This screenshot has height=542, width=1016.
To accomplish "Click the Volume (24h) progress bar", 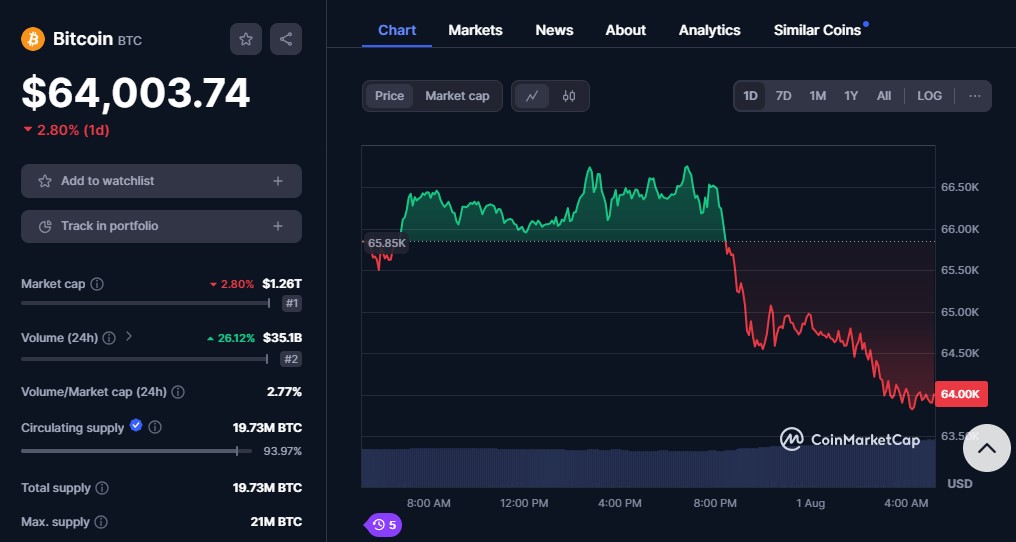I will coord(144,359).
